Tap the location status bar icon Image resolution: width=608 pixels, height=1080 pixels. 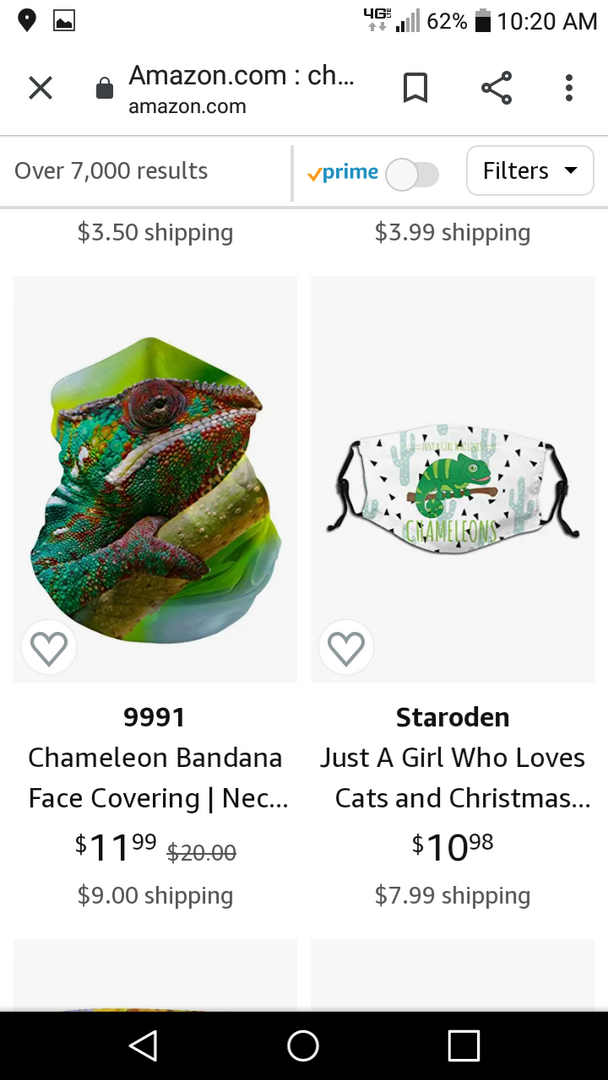(x=27, y=20)
